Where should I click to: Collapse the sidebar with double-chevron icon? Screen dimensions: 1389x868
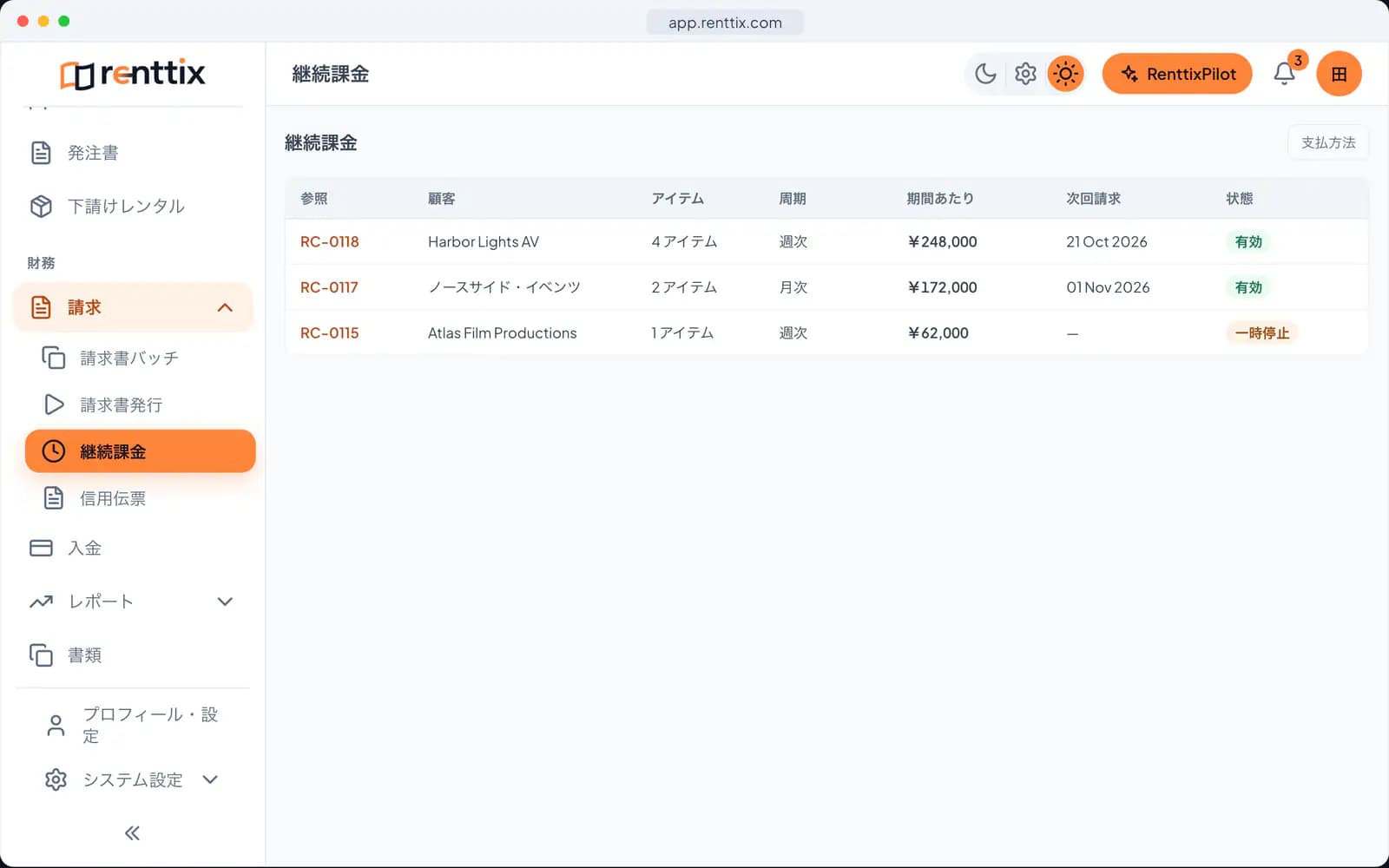(132, 833)
